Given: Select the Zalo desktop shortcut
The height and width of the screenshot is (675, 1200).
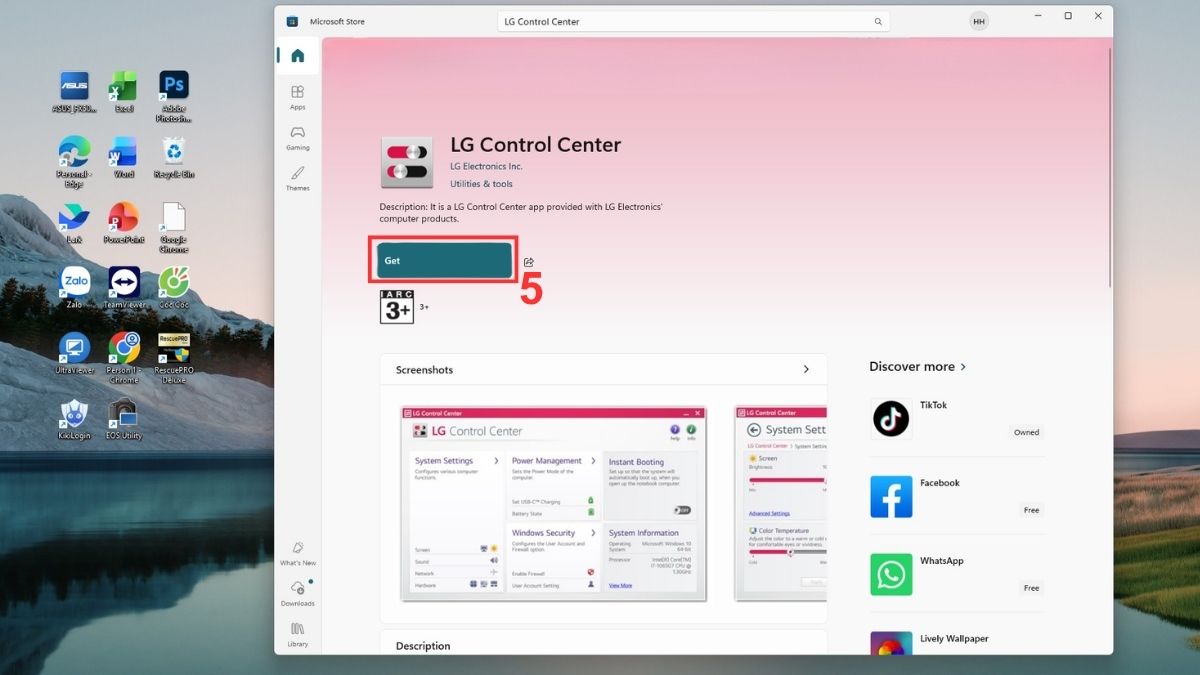Looking at the screenshot, I should tap(74, 288).
